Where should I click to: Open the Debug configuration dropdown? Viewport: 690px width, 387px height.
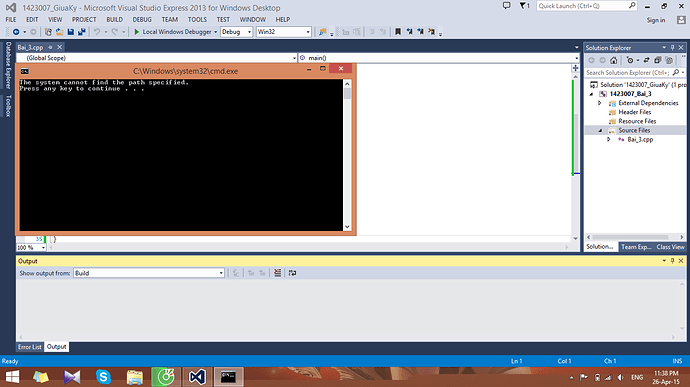click(236, 32)
